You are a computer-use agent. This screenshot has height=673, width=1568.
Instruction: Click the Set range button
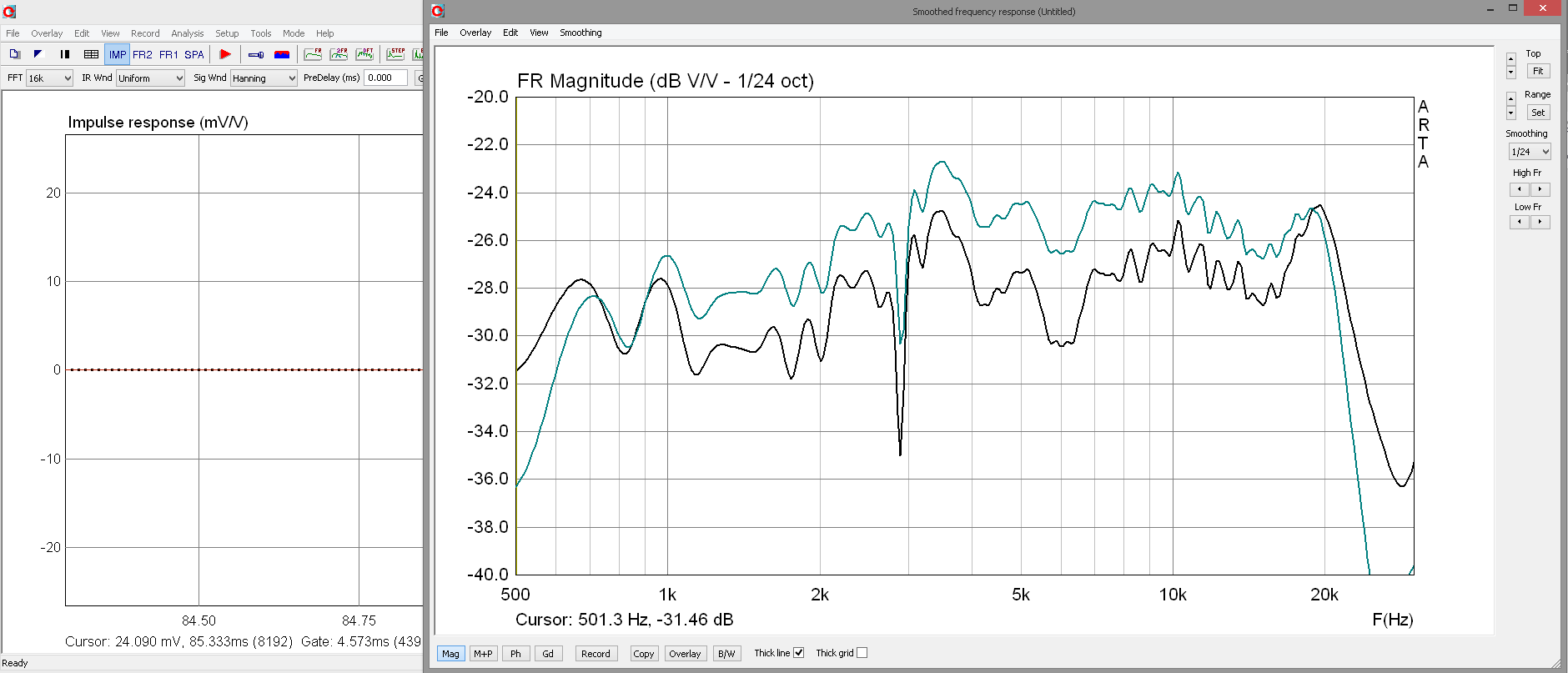[1538, 113]
